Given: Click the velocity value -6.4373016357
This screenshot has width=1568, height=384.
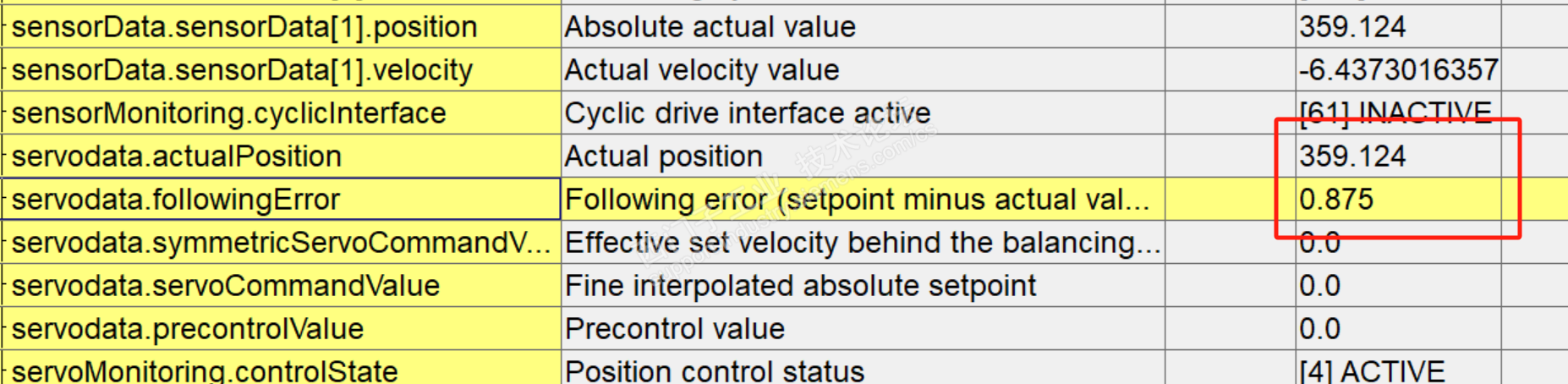Looking at the screenshot, I should 1399,70.
